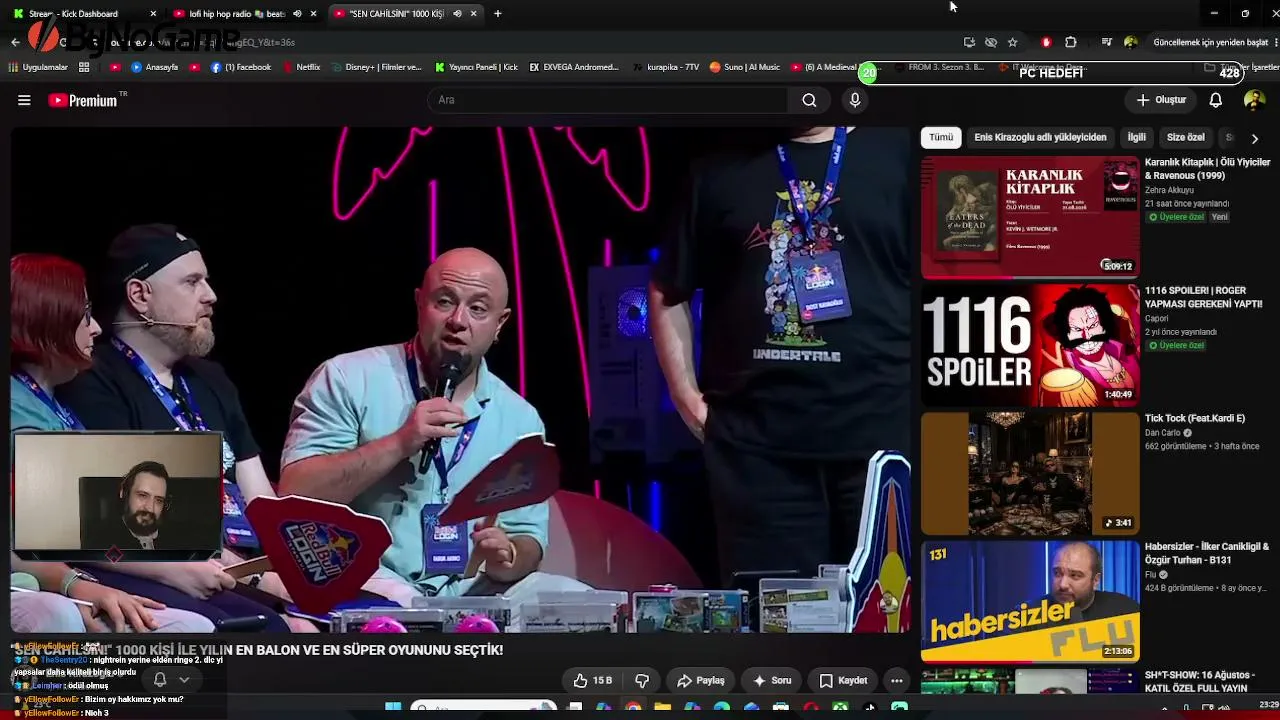Mute the SEN CAHİLSİNİ tab audio
Viewport: 1280px width, 720px height.
tap(457, 13)
